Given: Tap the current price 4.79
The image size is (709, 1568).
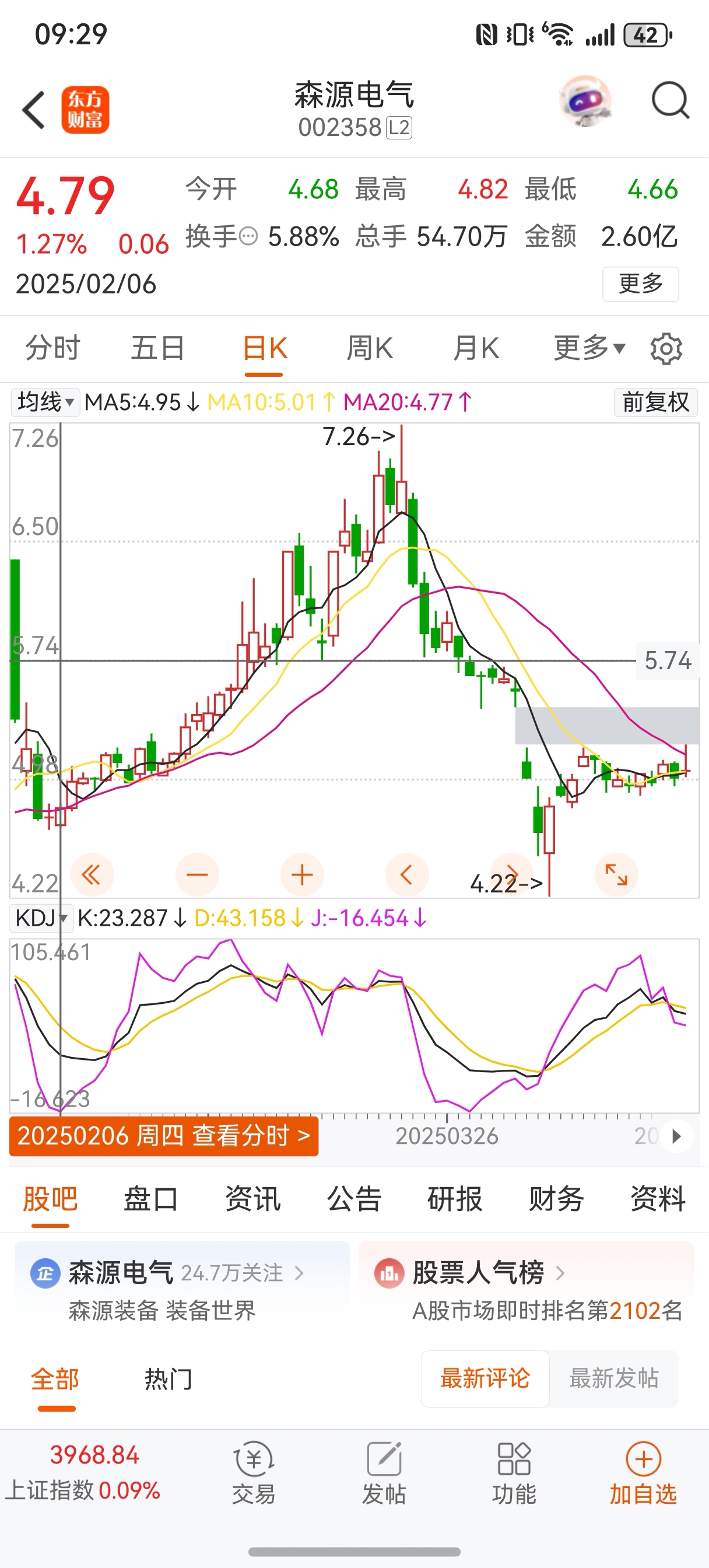Looking at the screenshot, I should click(x=65, y=196).
